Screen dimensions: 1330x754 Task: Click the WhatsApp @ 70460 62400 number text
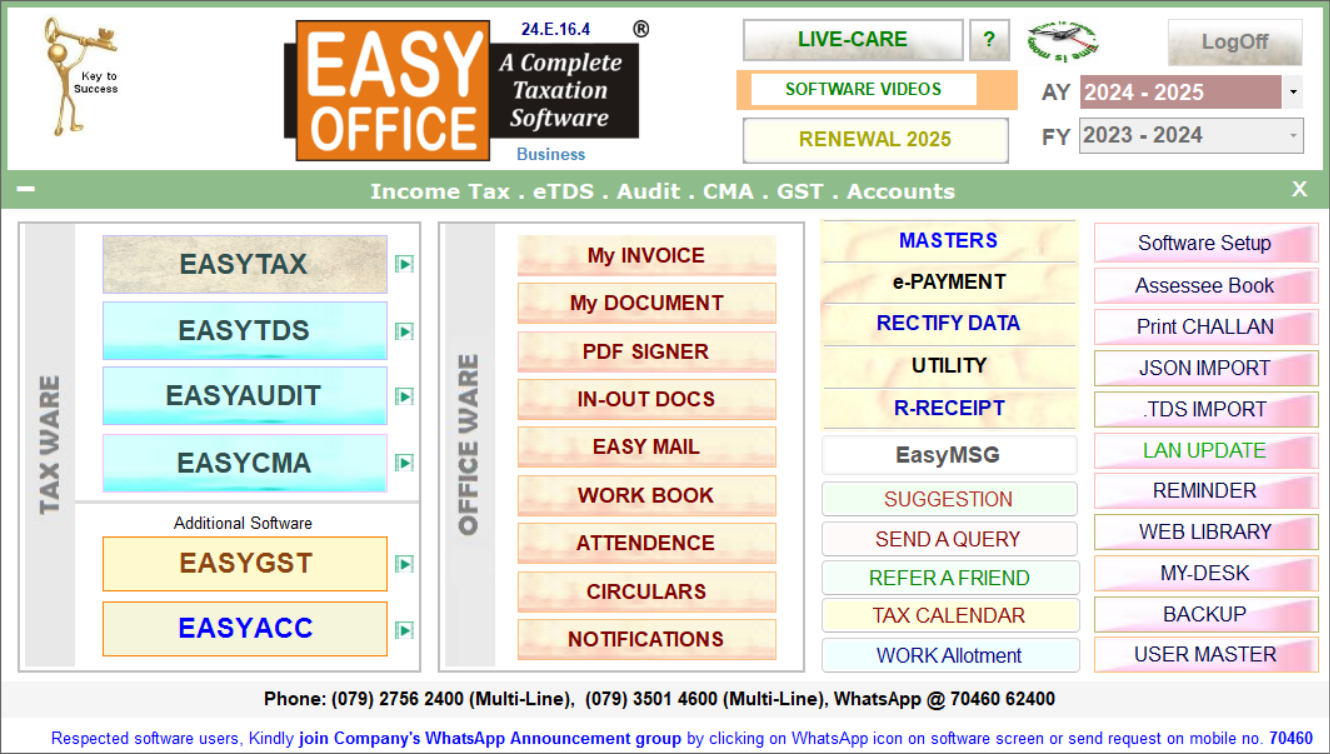[x=944, y=699]
